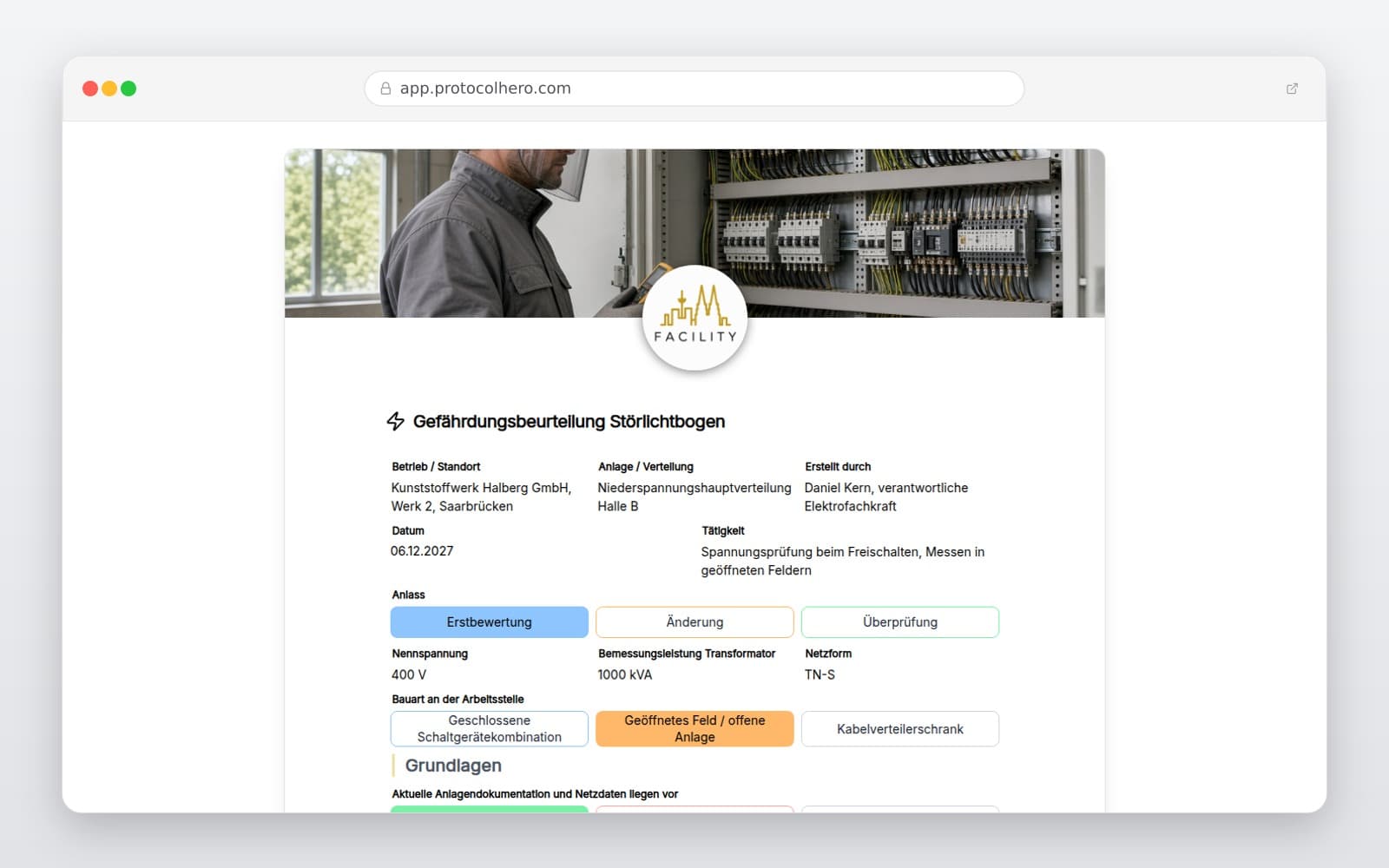Click the Anlage / Verteilung label
The height and width of the screenshot is (868, 1389).
(646, 467)
